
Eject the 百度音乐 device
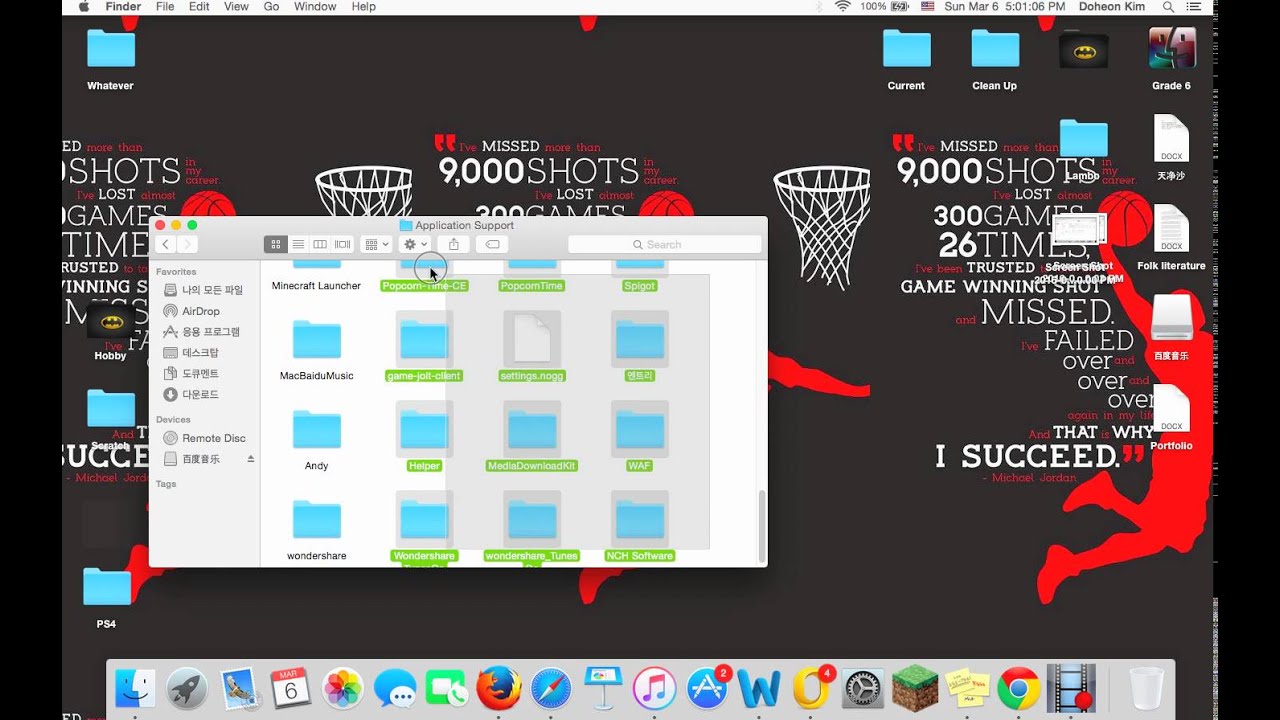point(251,459)
